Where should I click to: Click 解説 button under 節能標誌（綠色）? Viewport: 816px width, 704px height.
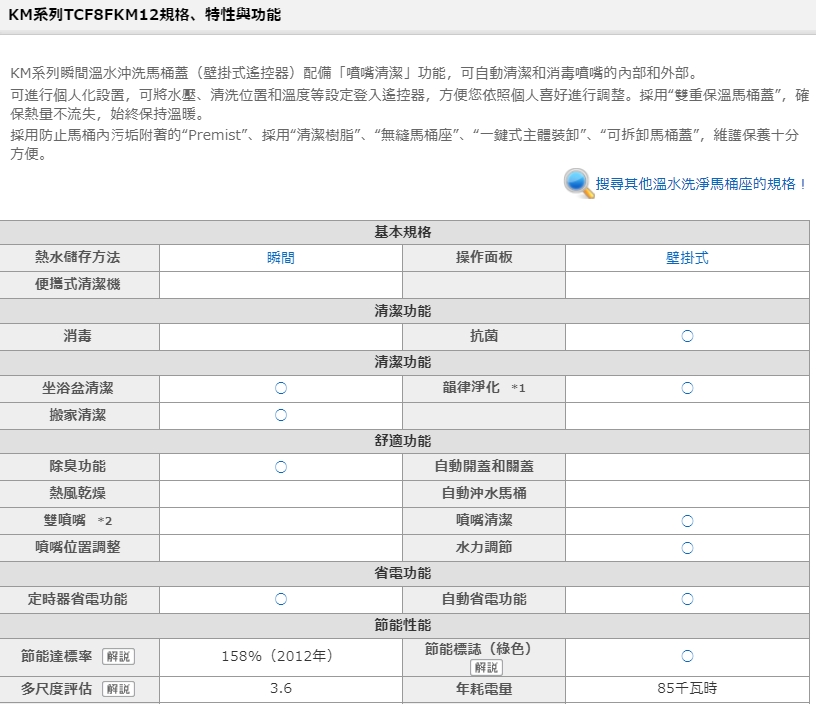[x=486, y=667]
